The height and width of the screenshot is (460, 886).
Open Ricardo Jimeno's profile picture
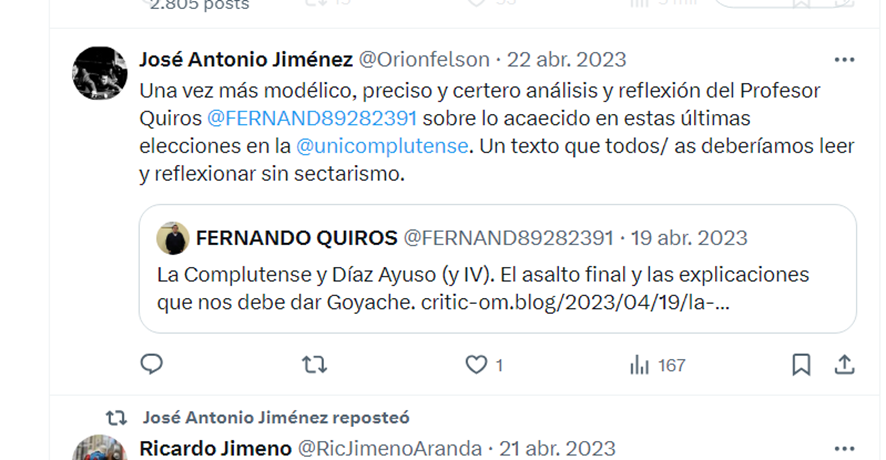coord(100,448)
